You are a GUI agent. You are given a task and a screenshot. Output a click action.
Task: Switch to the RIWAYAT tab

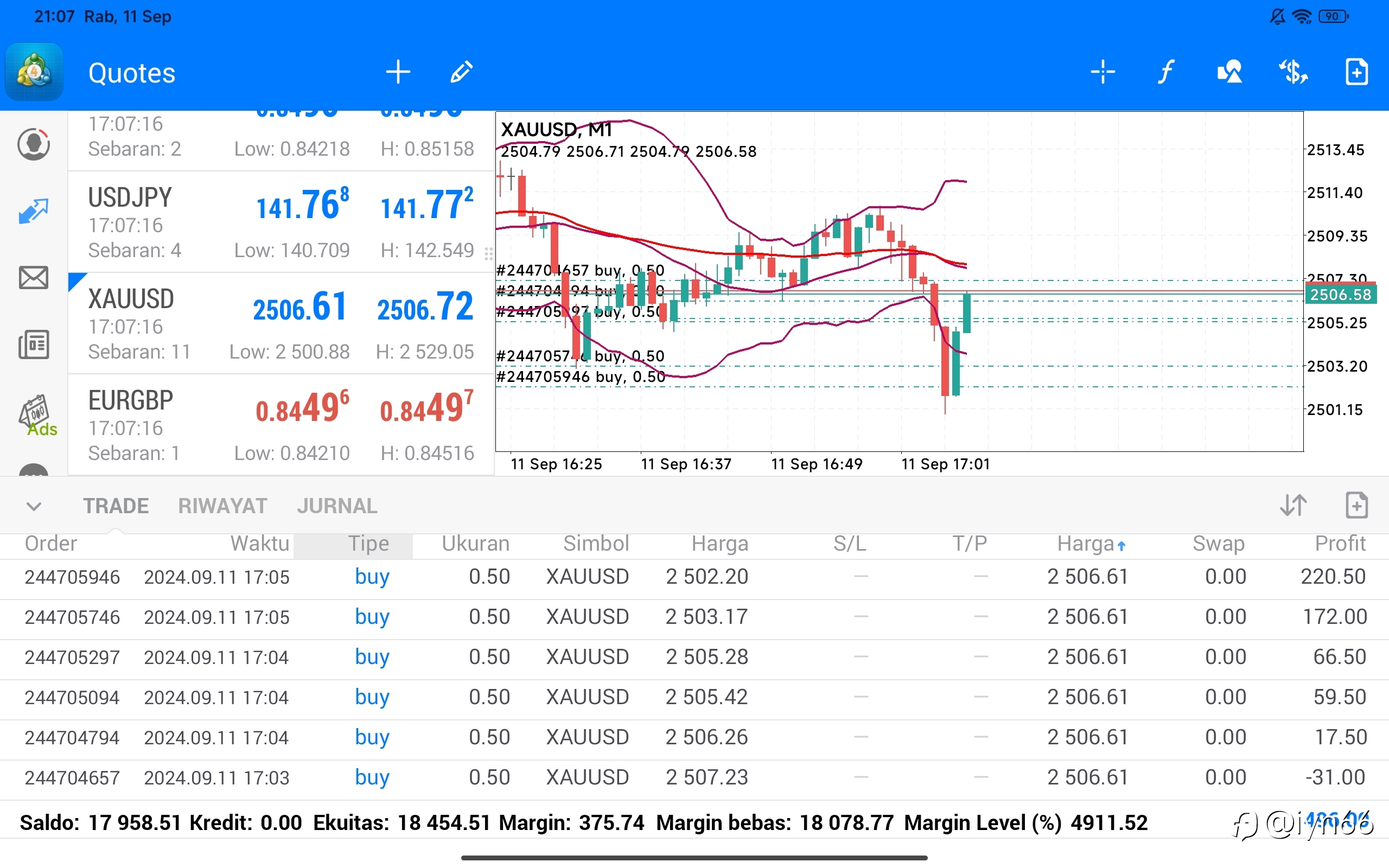[222, 506]
